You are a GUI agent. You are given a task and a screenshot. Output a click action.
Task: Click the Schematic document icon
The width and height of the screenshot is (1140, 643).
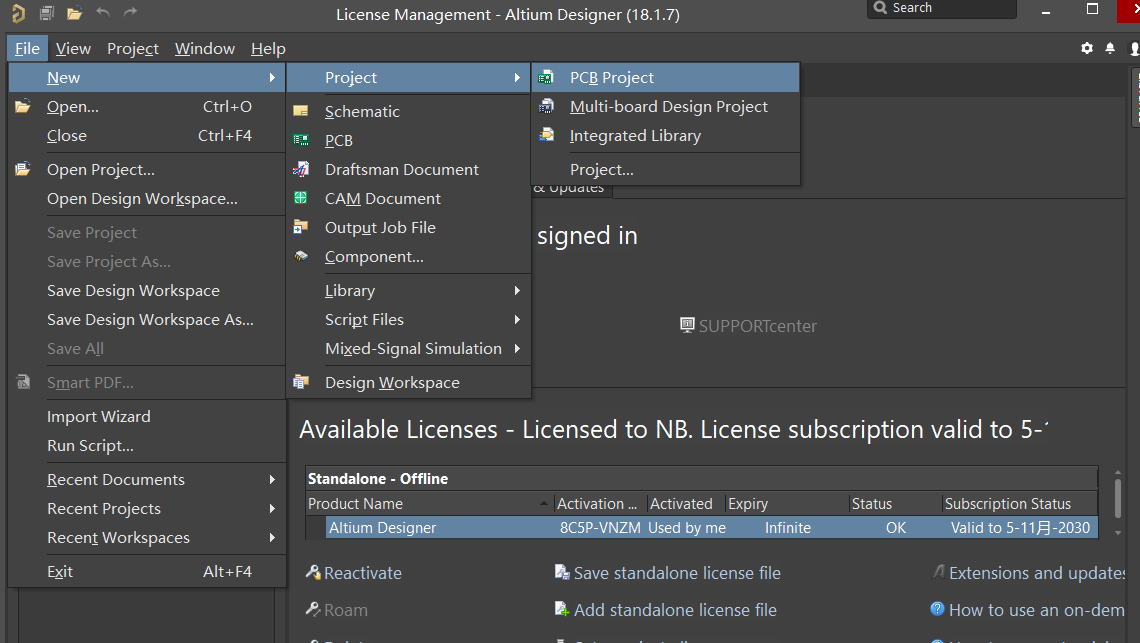(301, 112)
